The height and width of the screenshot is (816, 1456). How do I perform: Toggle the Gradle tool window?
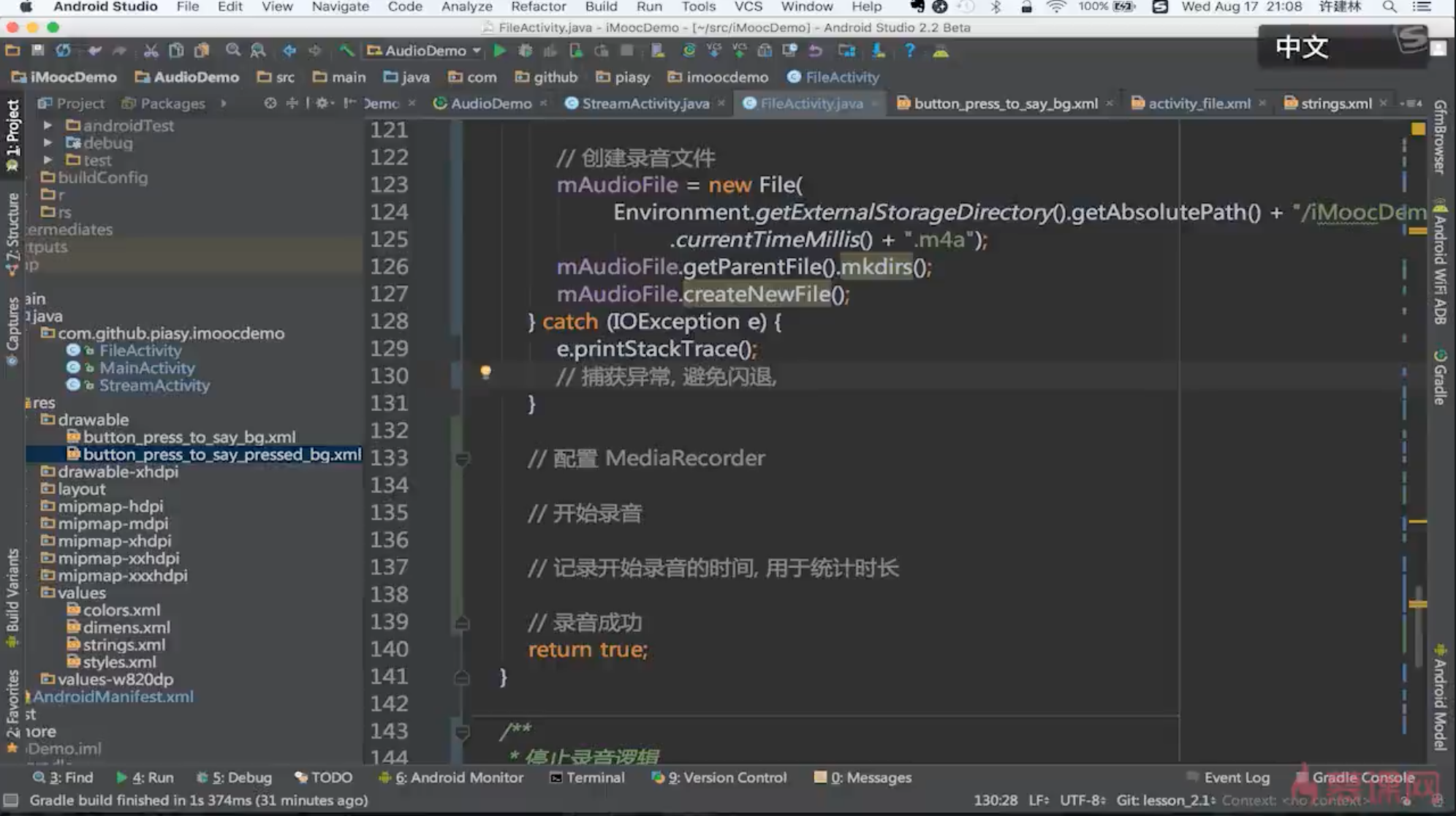click(1439, 378)
